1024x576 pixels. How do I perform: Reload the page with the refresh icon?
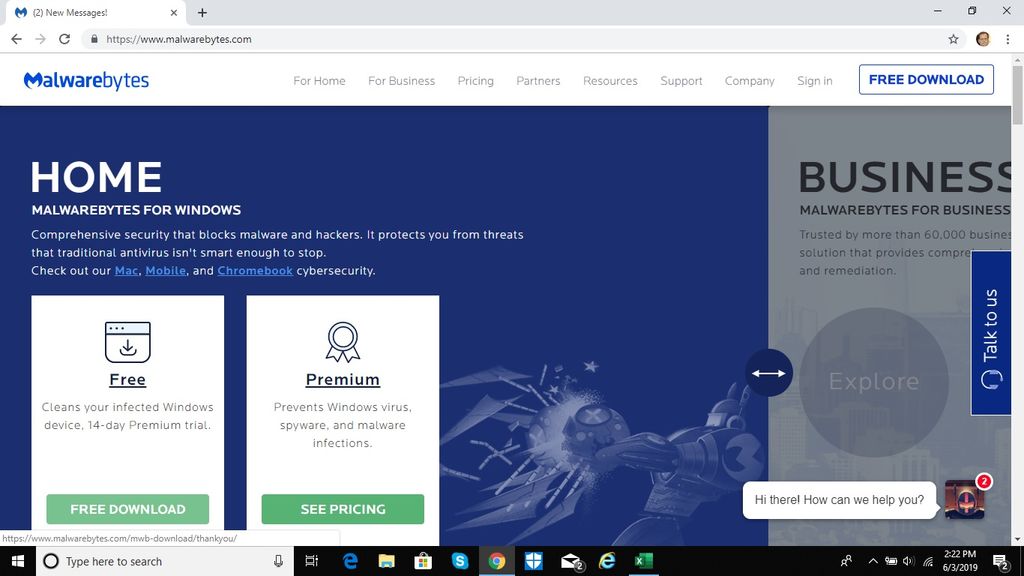[63, 39]
